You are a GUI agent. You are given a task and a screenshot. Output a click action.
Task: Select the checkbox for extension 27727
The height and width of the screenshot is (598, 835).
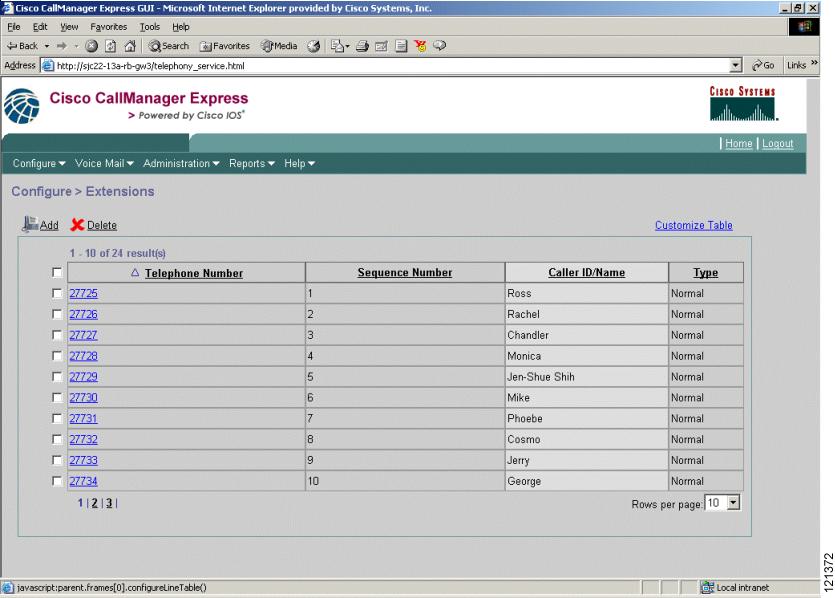[x=57, y=335]
